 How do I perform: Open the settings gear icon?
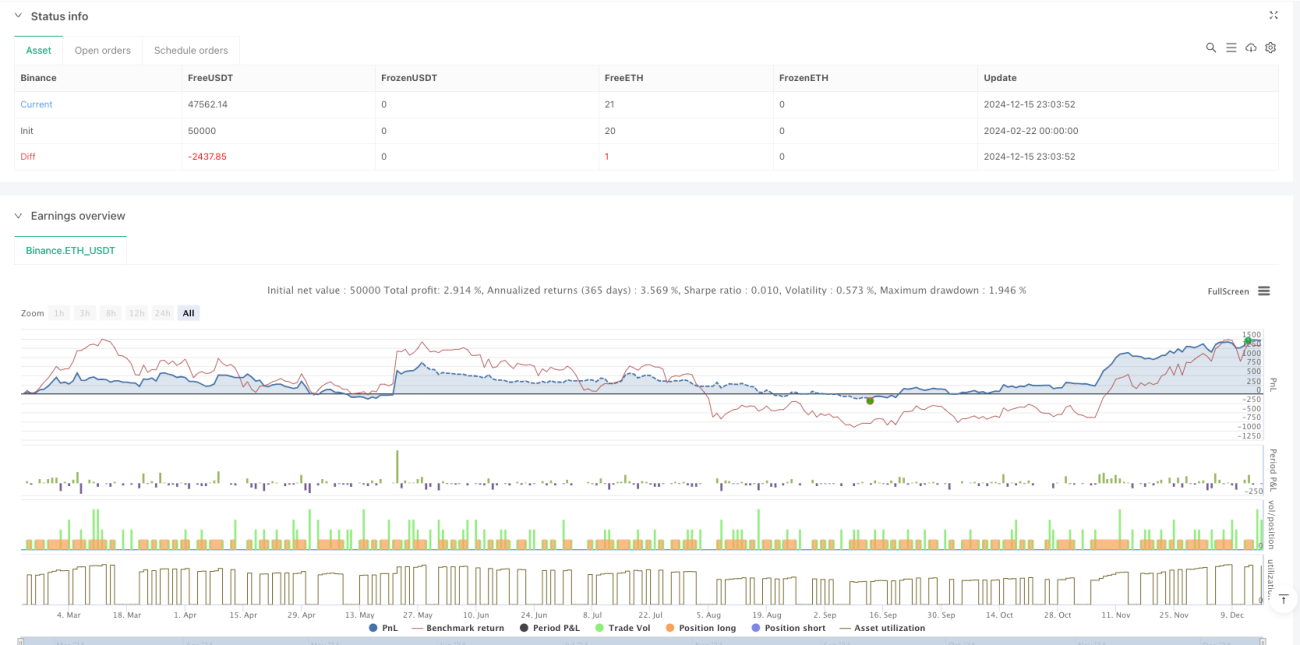1271,48
